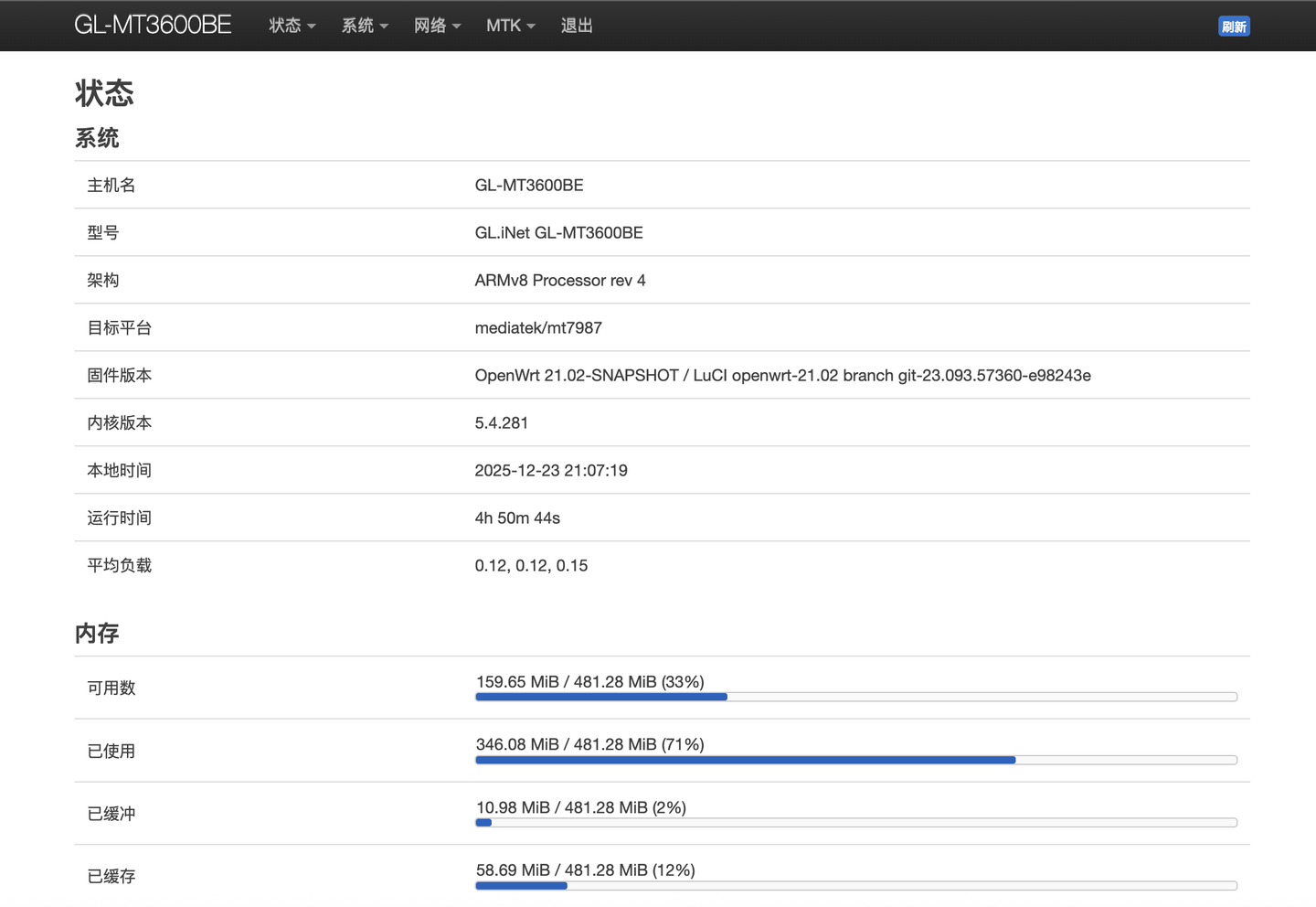Click the firmware version text value
Viewport: 1316px width, 907px height.
(782, 375)
